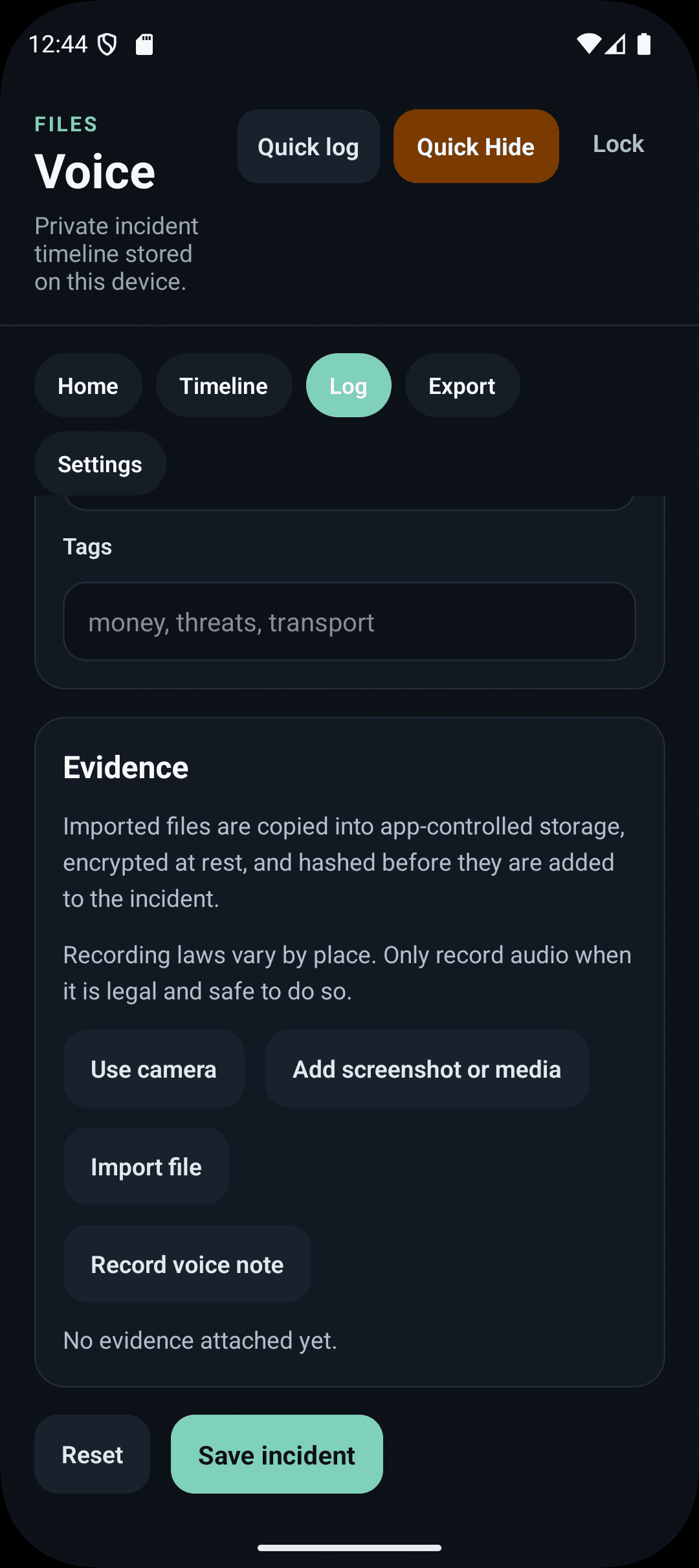The width and height of the screenshot is (699, 1568).
Task: Add screenshot or media as evidence
Action: click(x=426, y=1069)
